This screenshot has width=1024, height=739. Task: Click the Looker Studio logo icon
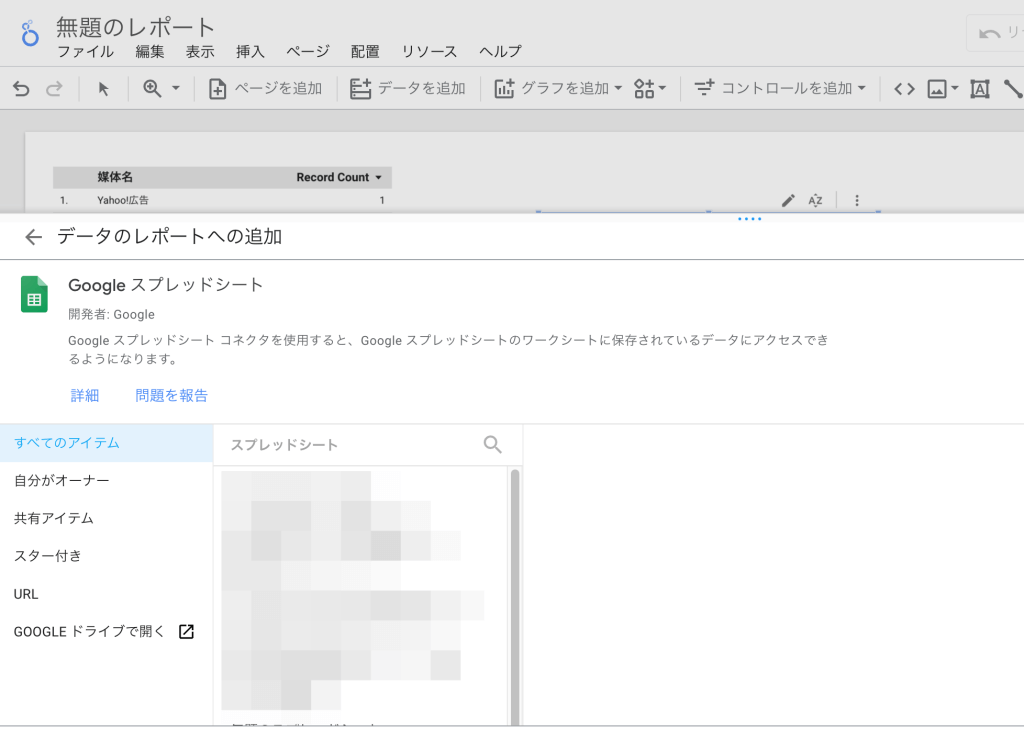coord(29,33)
